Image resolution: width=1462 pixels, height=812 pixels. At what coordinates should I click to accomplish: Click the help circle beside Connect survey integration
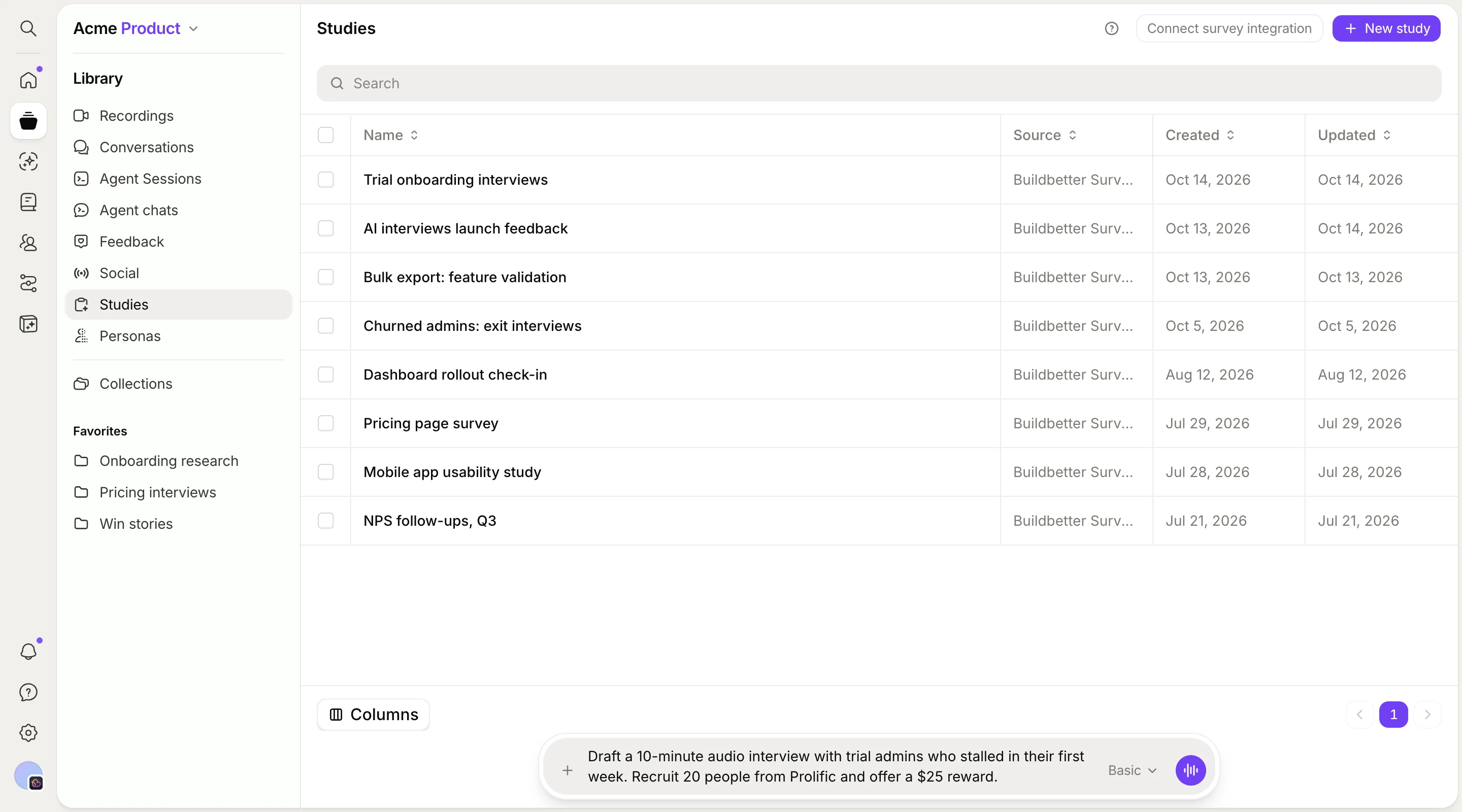click(x=1111, y=28)
